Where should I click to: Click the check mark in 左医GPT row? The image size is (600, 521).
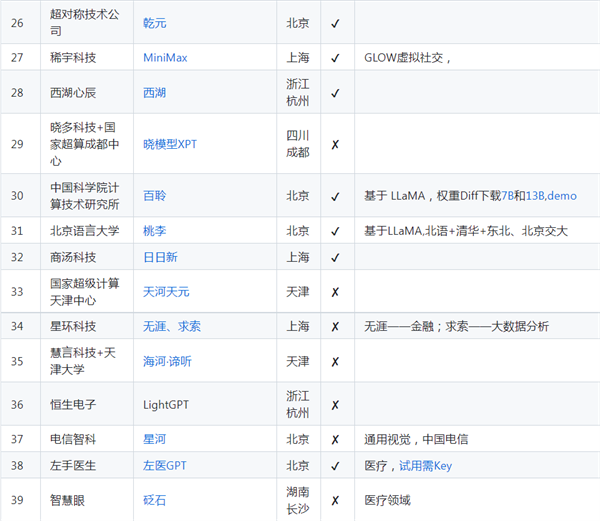click(335, 466)
